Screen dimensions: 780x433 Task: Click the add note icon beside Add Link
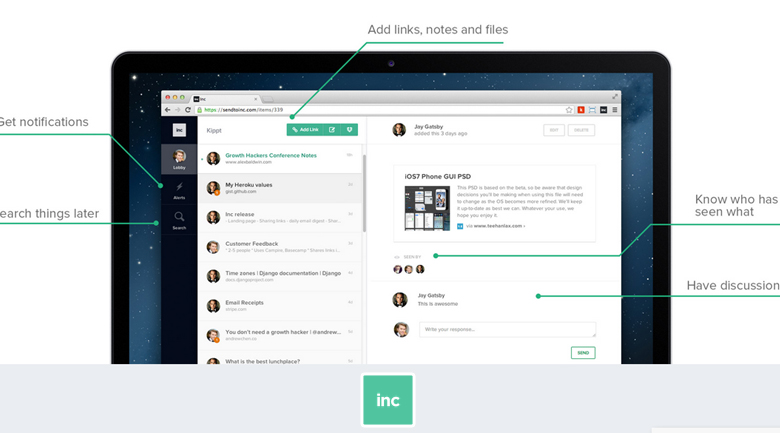coord(332,130)
